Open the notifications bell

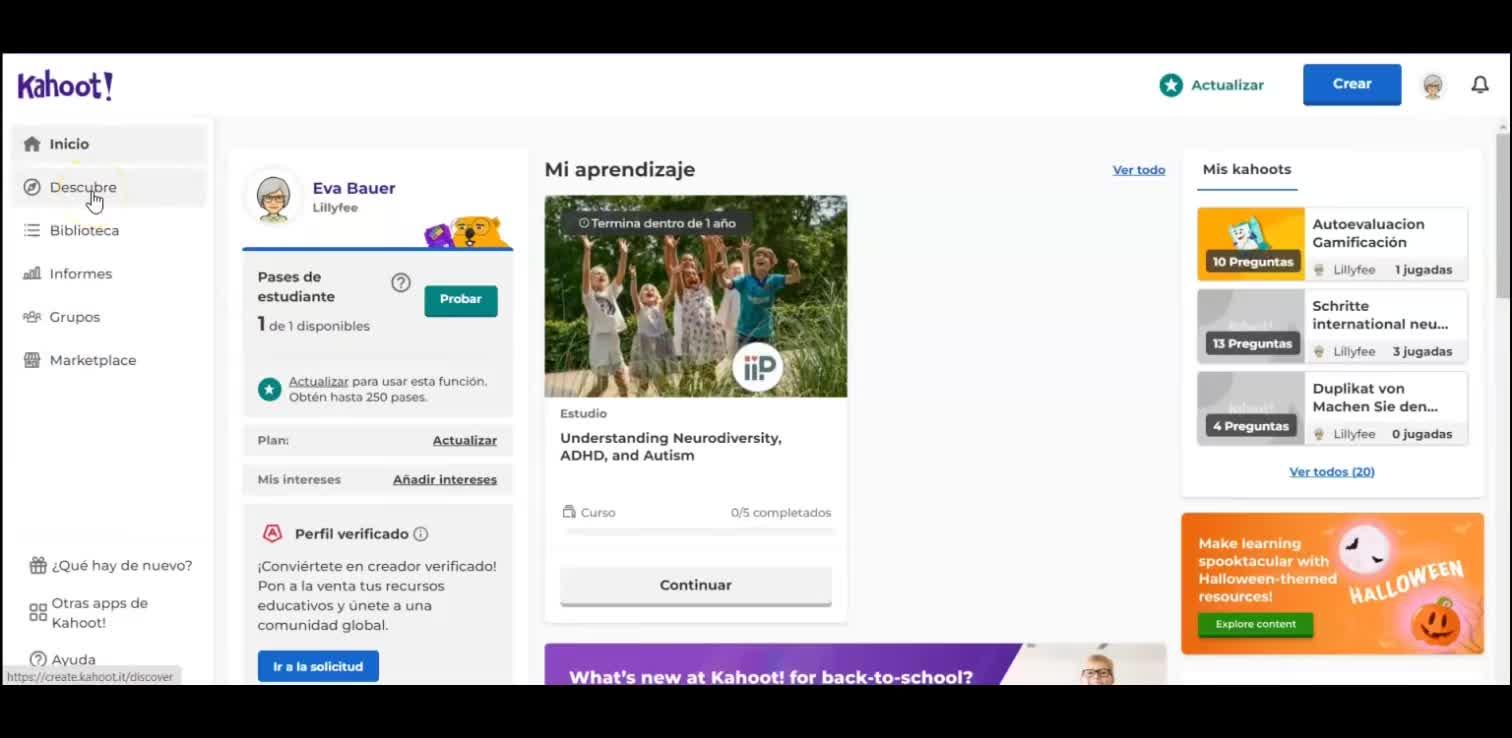click(x=1480, y=85)
